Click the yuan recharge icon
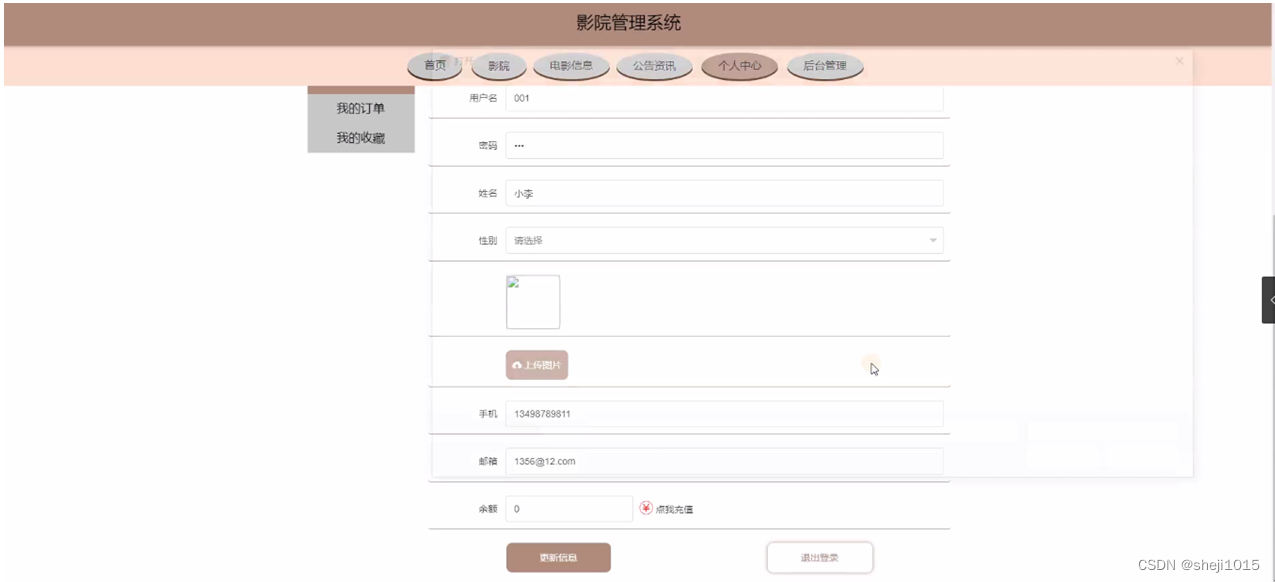 click(x=646, y=508)
